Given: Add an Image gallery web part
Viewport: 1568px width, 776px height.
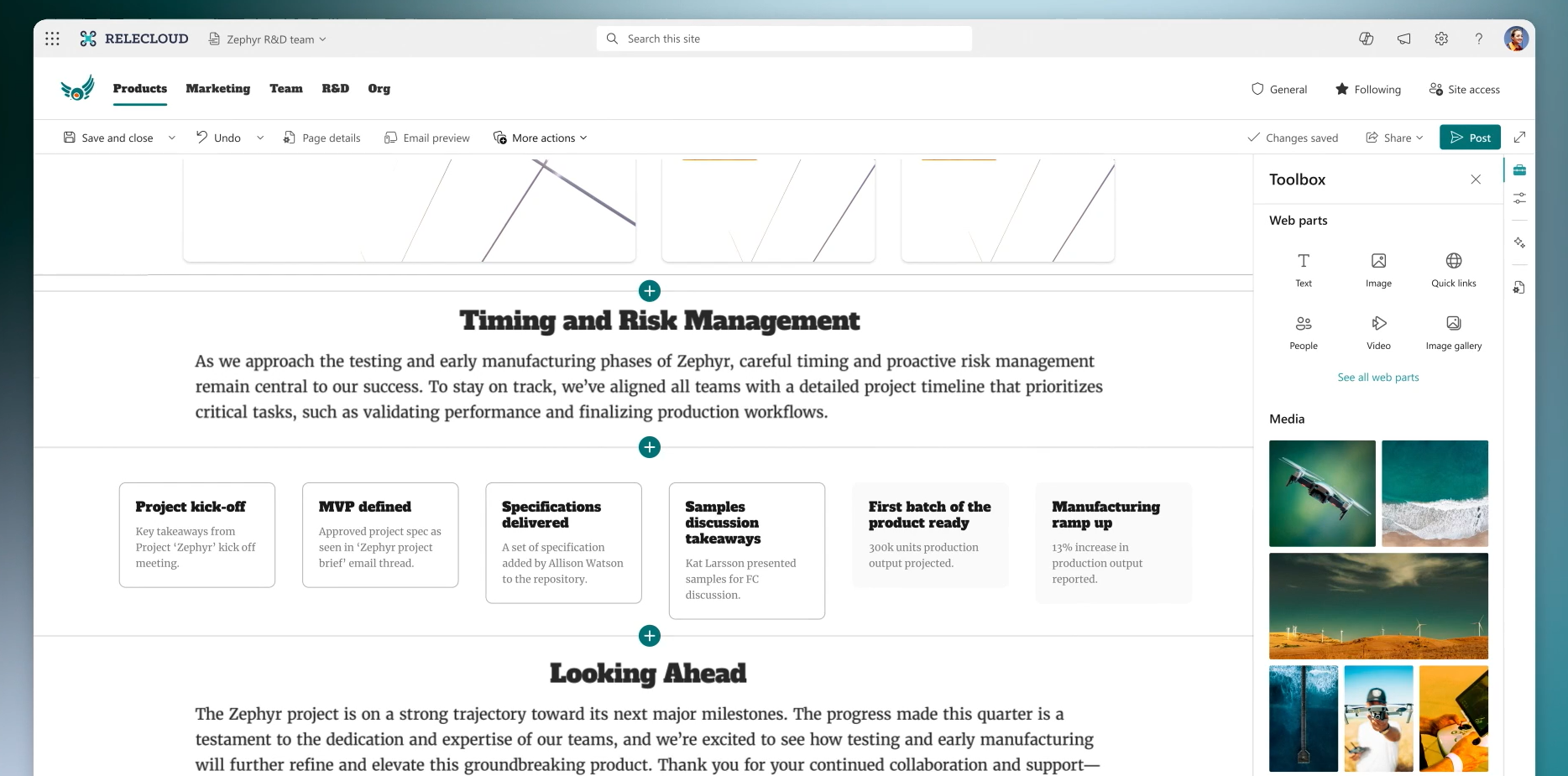Looking at the screenshot, I should tap(1454, 332).
